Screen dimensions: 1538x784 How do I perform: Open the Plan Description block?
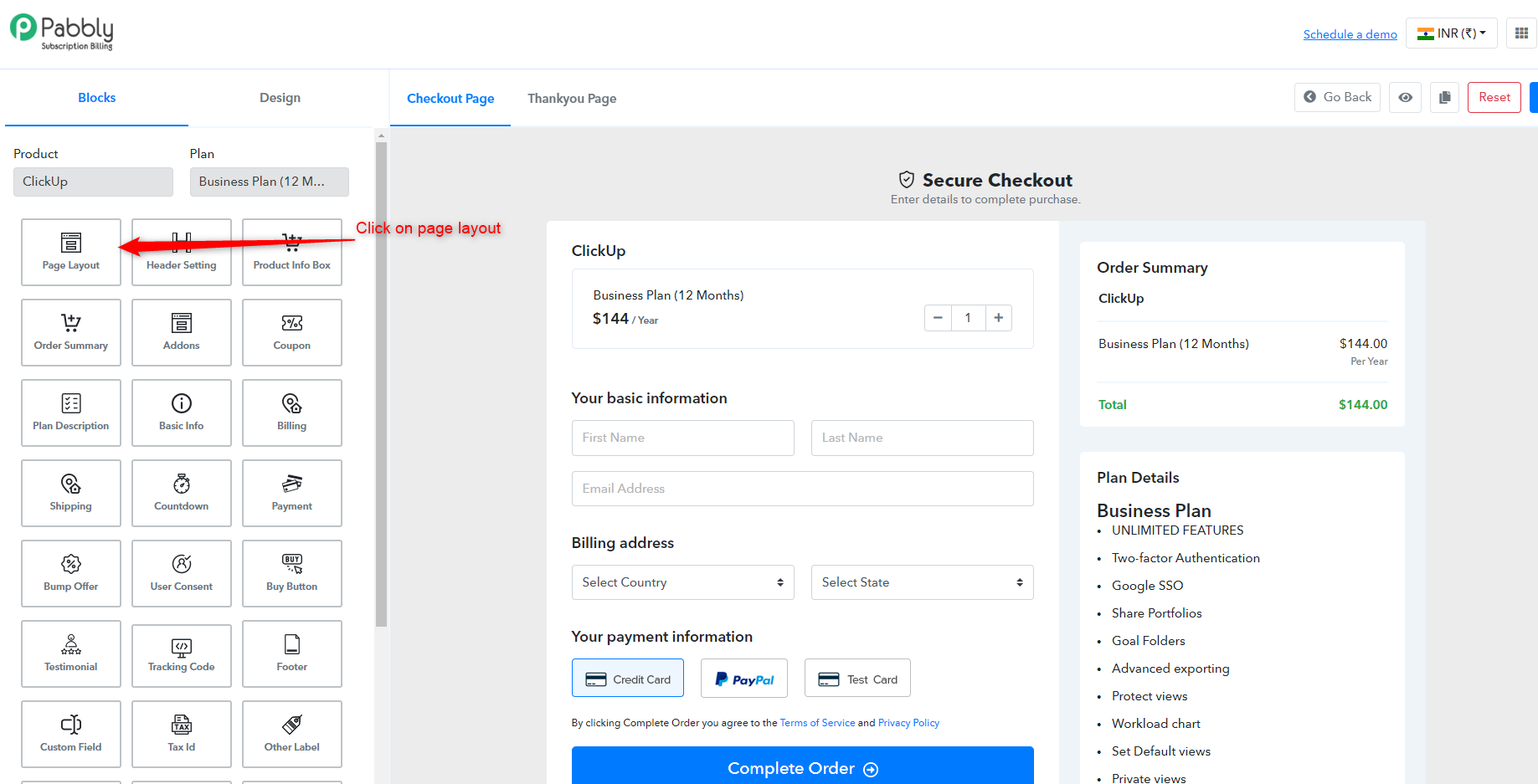pyautogui.click(x=71, y=412)
